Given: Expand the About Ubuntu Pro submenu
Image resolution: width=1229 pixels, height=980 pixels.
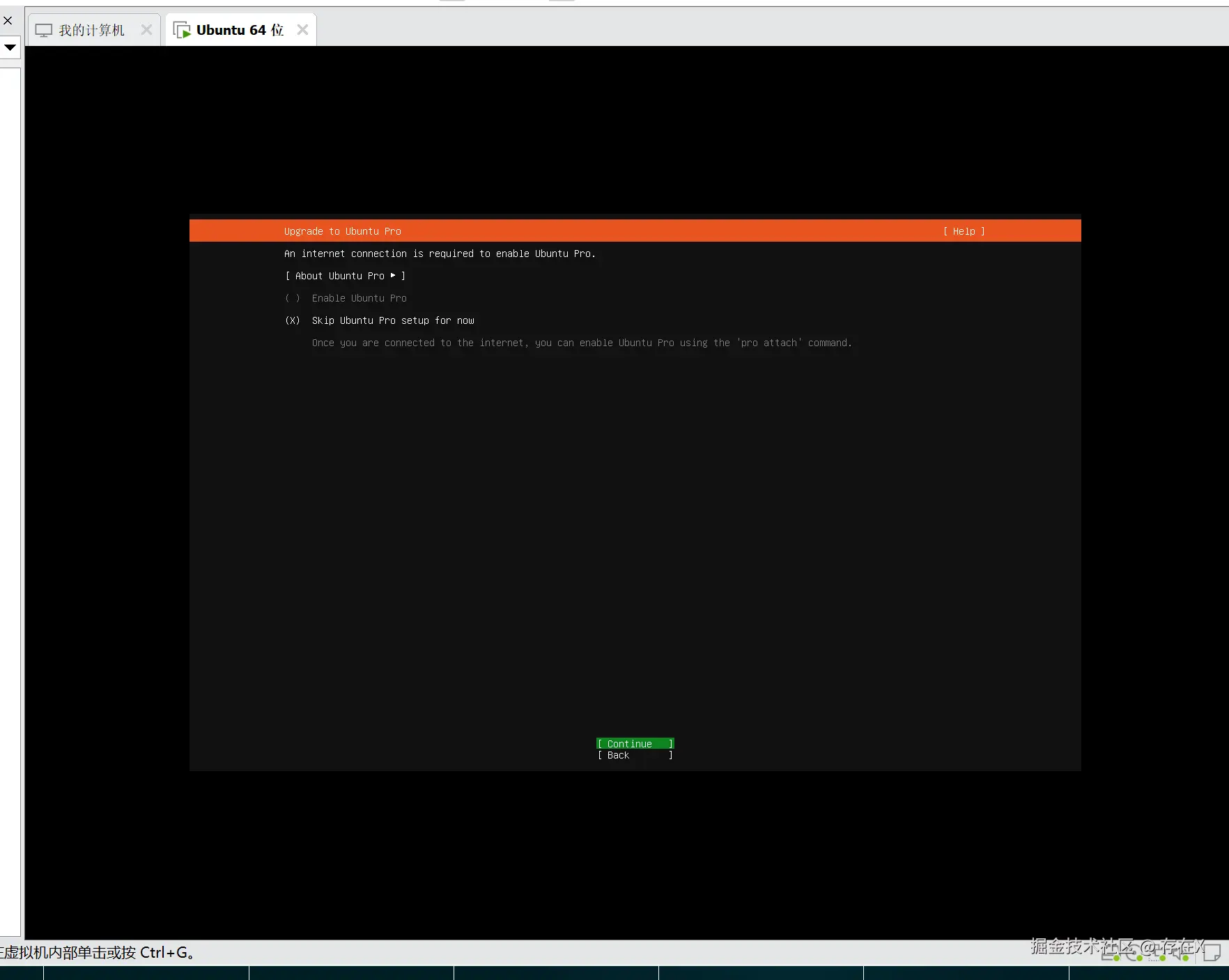Looking at the screenshot, I should 344,276.
